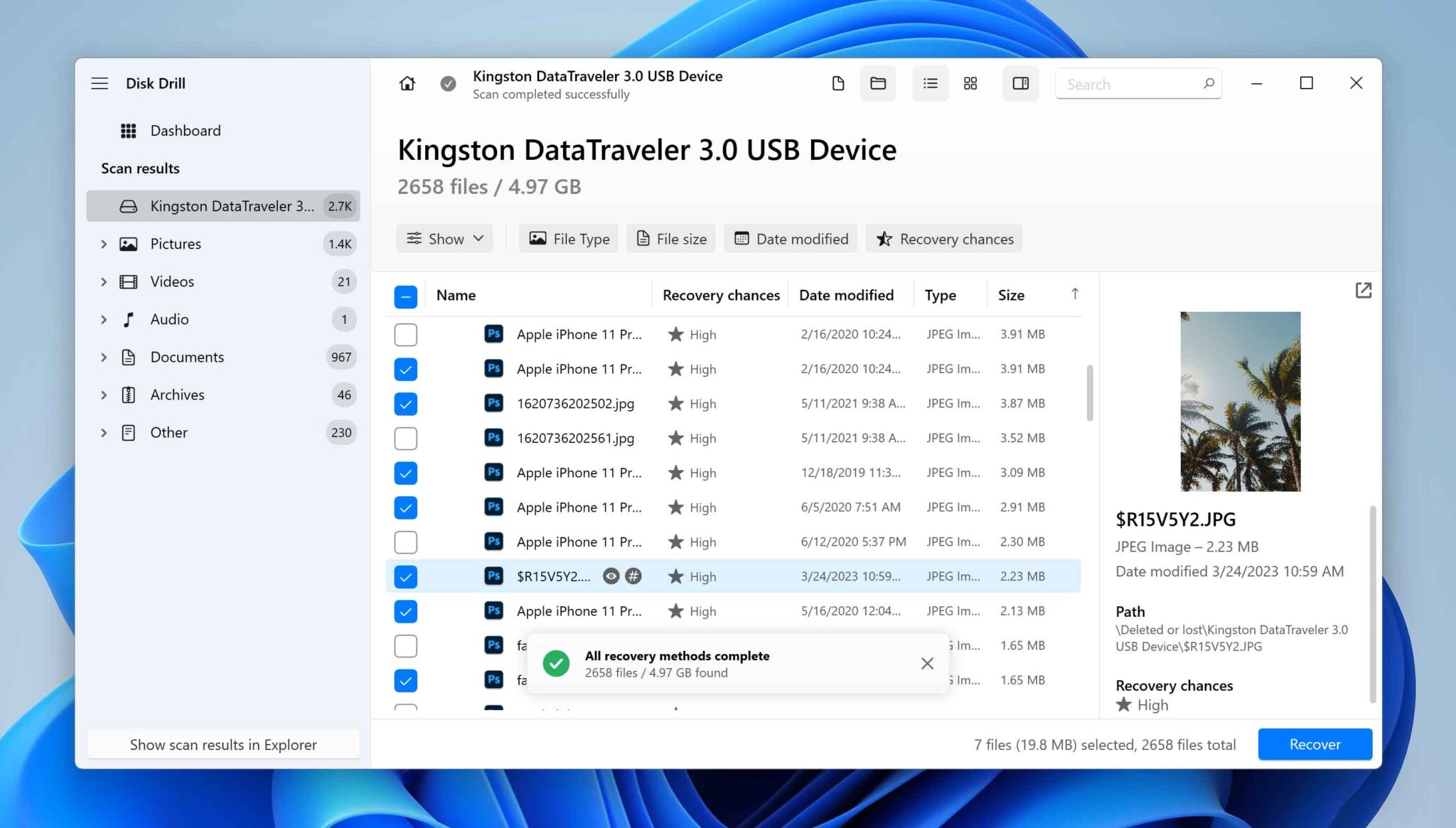This screenshot has width=1456, height=828.
Task: Toggle checkbox for 1620736202502.jpg file
Action: pos(406,403)
